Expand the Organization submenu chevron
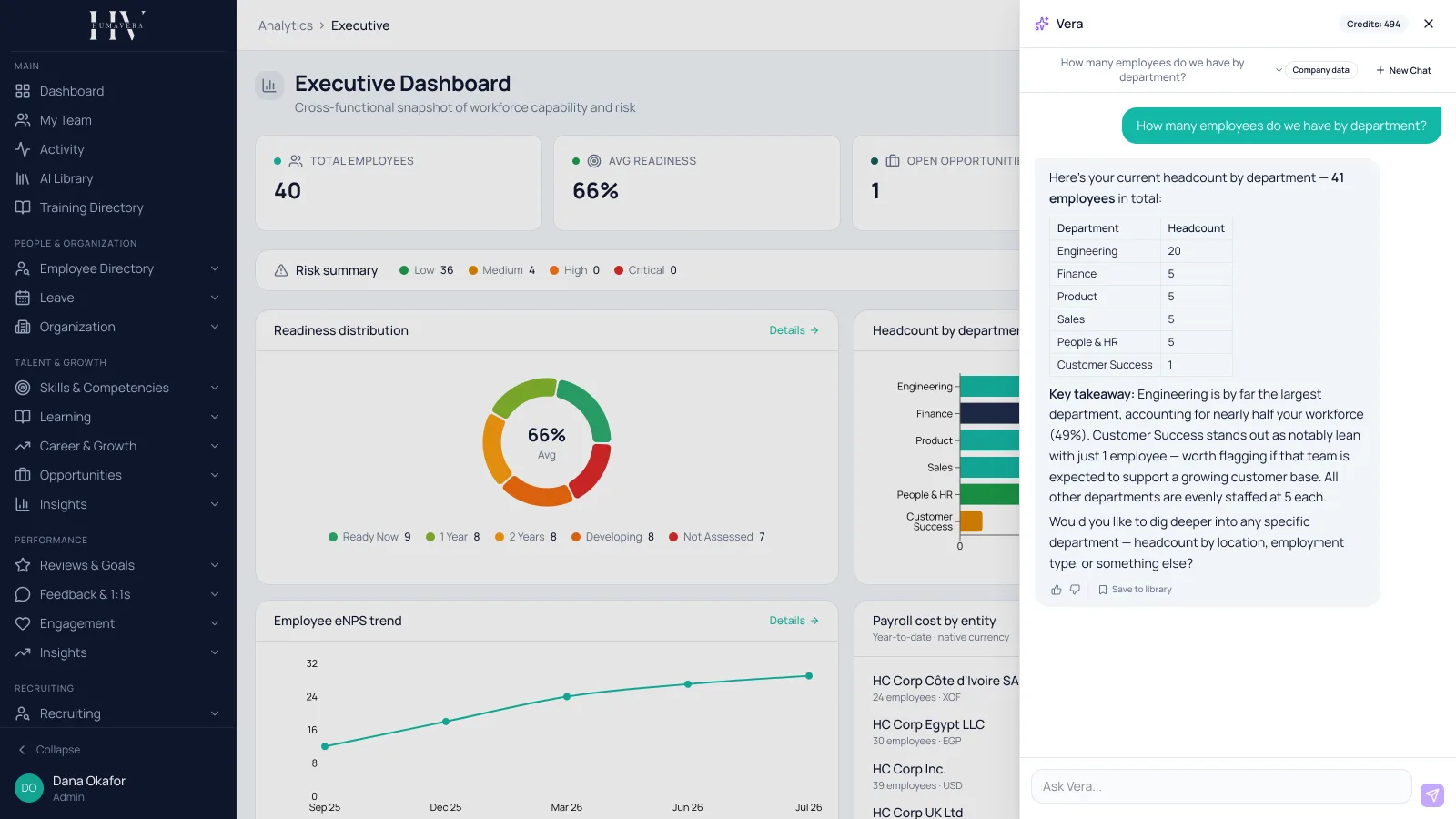The height and width of the screenshot is (819, 1456). 215,327
